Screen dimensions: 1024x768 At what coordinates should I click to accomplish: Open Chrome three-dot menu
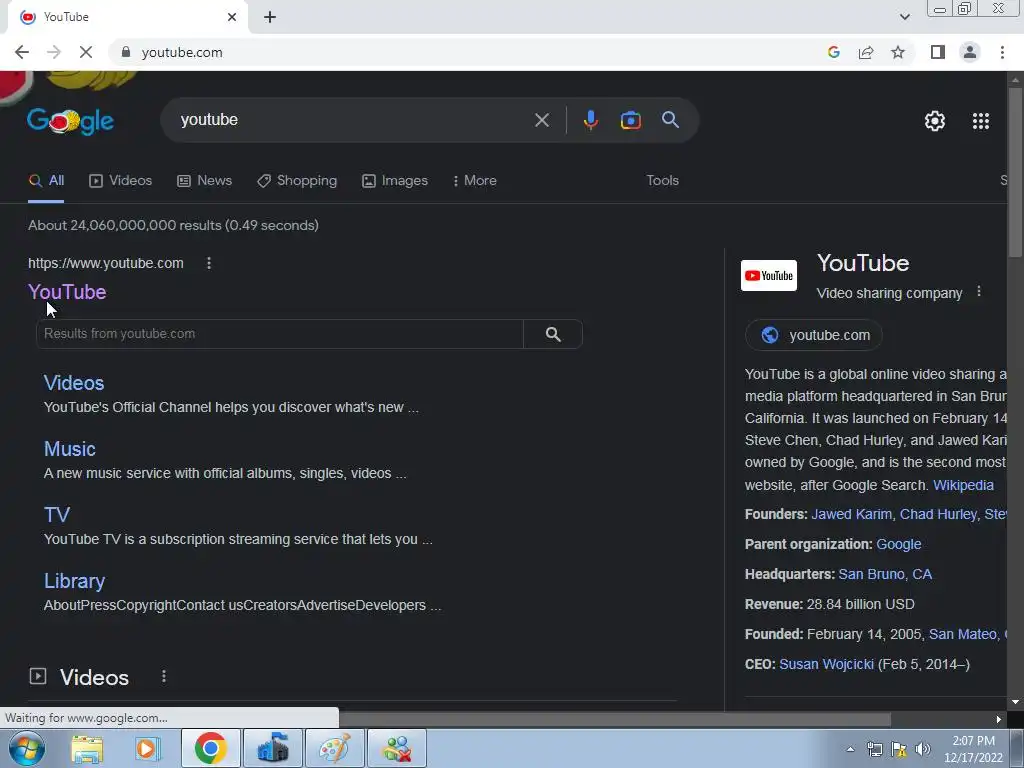(x=1002, y=52)
